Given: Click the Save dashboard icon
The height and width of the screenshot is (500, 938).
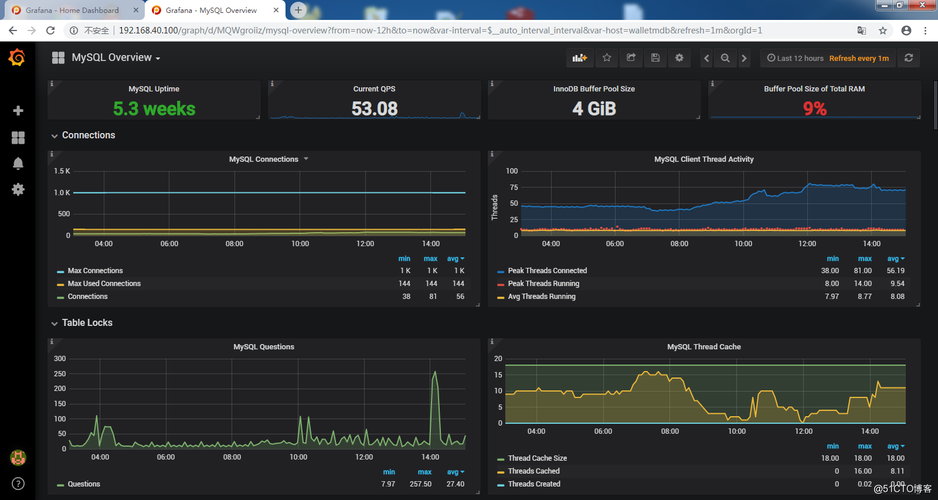Looking at the screenshot, I should tap(655, 58).
